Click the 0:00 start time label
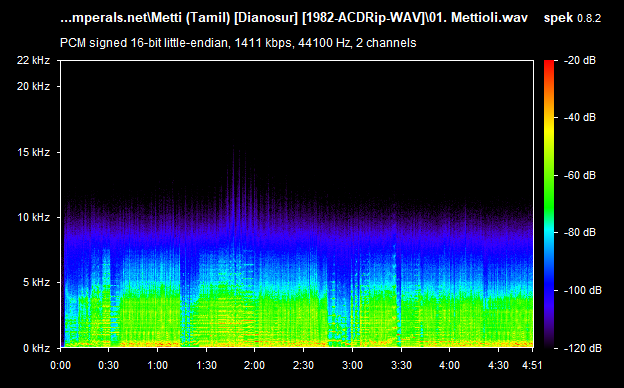The height and width of the screenshot is (388, 624). coord(60,365)
